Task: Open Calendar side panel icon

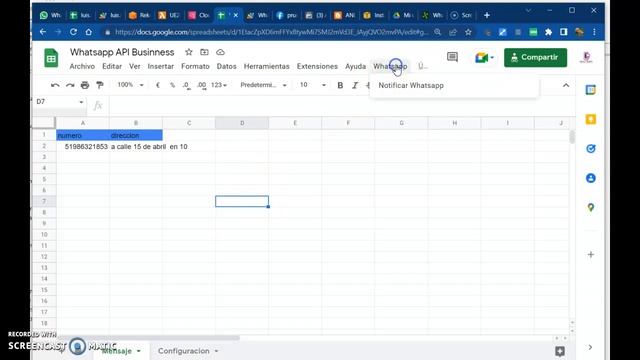Action: (x=591, y=90)
